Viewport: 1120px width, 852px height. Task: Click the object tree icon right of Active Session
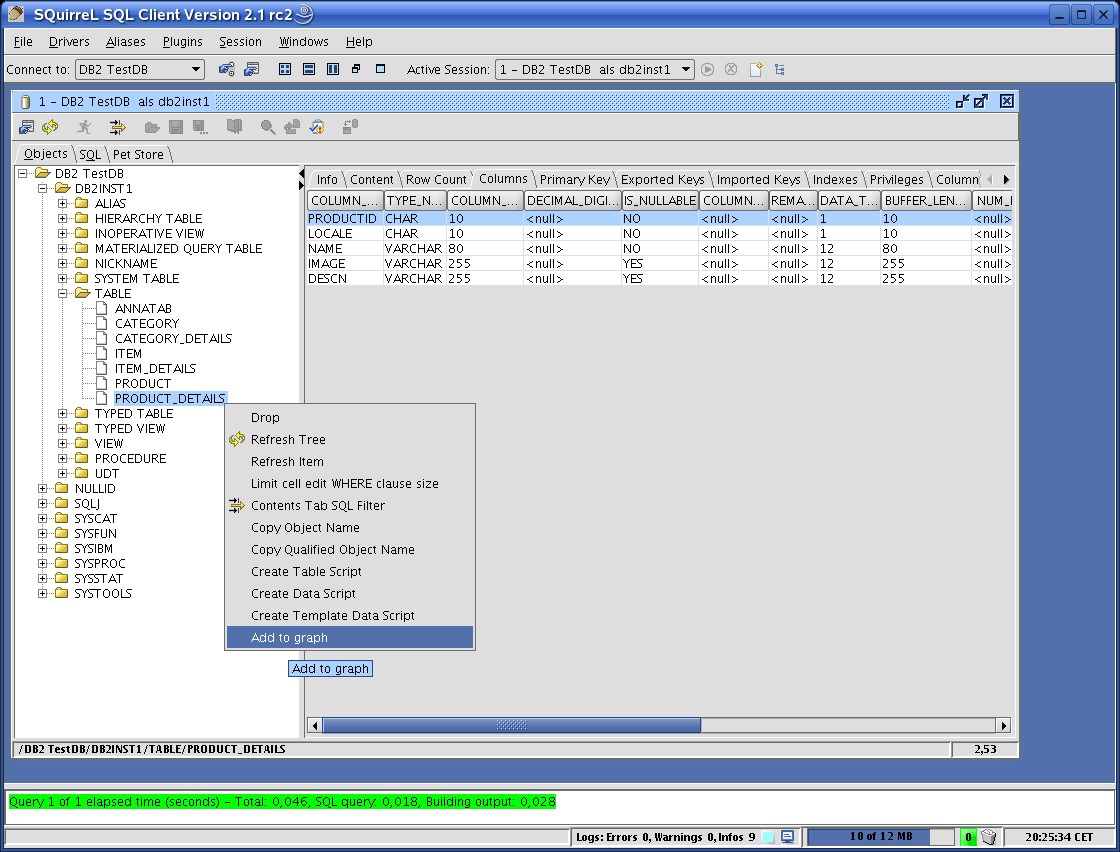780,70
